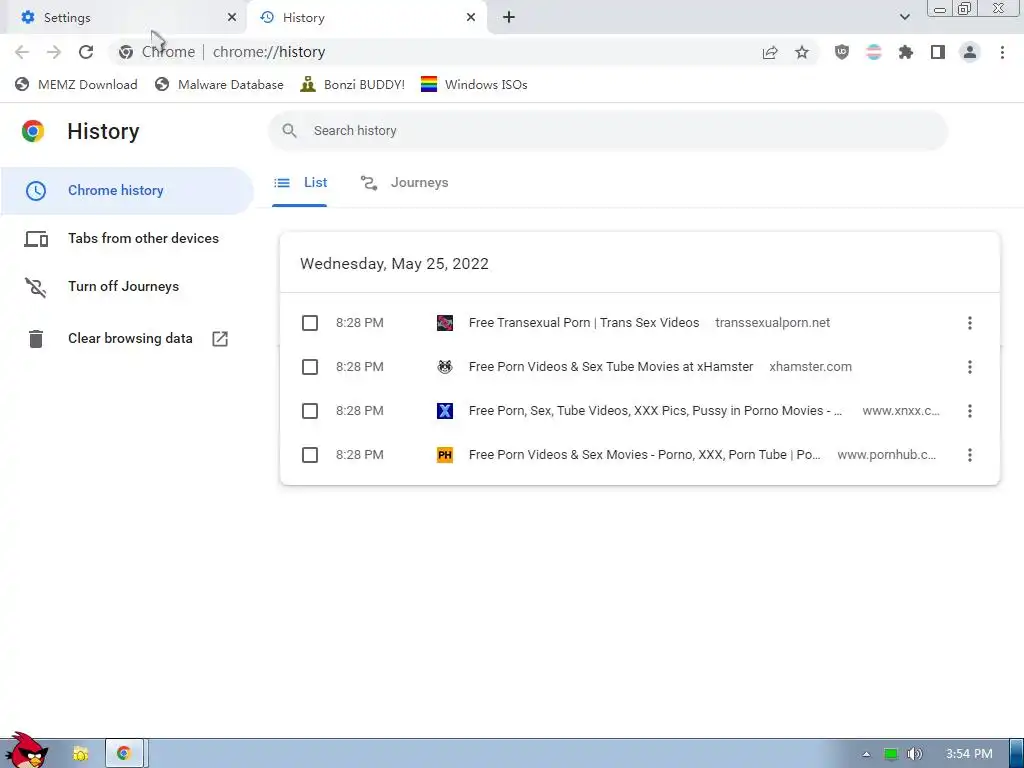The image size is (1024, 768).
Task: Open the Windows ISOs bookmark
Action: [474, 85]
